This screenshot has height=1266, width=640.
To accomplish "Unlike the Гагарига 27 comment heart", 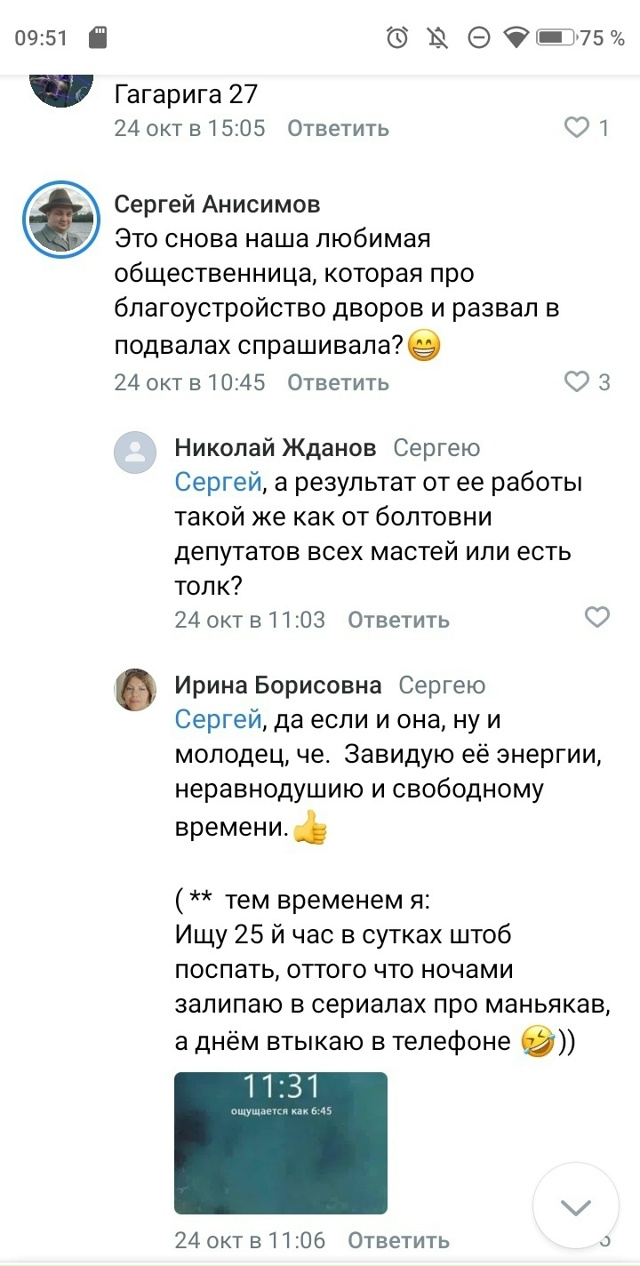I will click(x=578, y=127).
